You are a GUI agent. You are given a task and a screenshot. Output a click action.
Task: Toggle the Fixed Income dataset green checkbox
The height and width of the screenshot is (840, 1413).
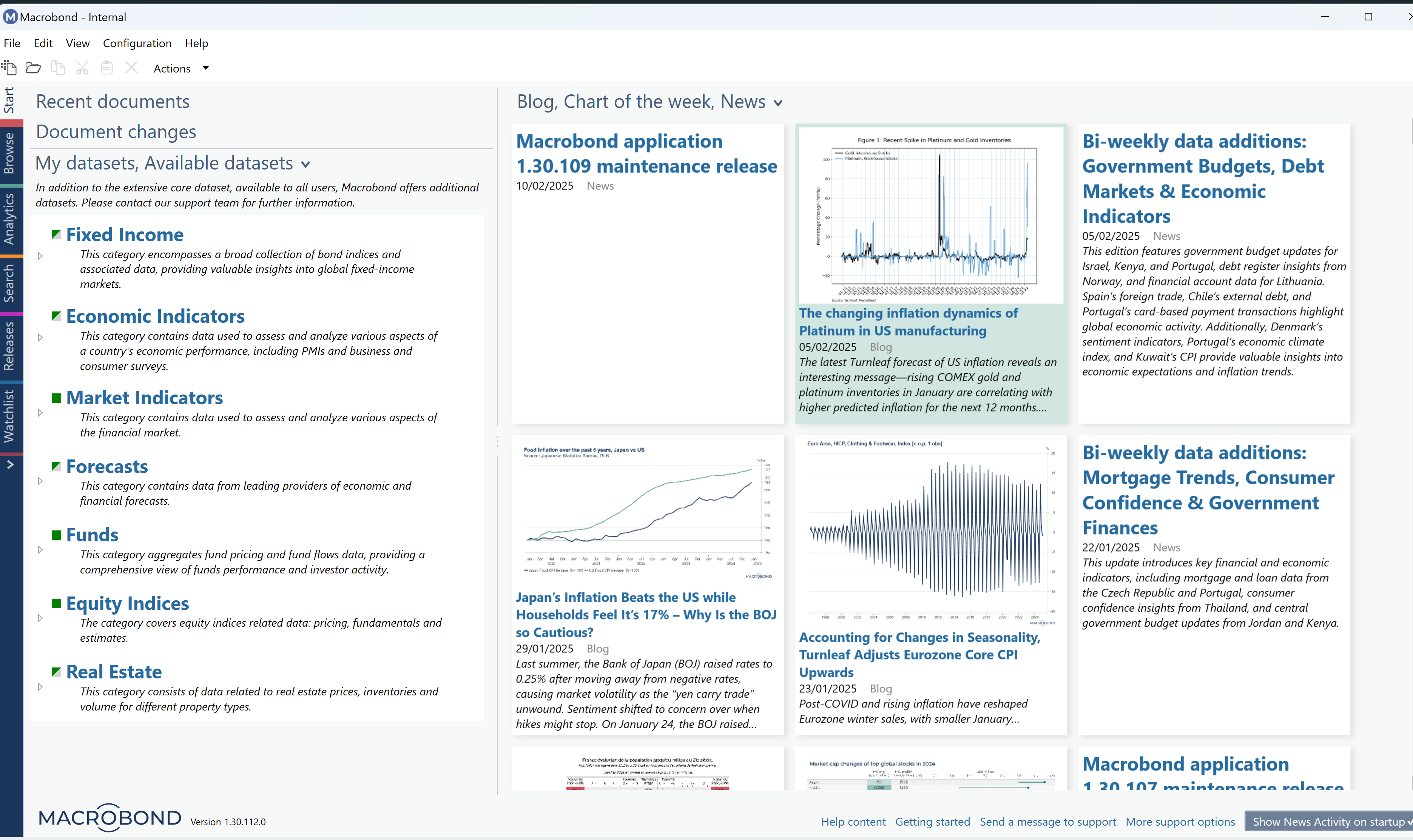(56, 234)
